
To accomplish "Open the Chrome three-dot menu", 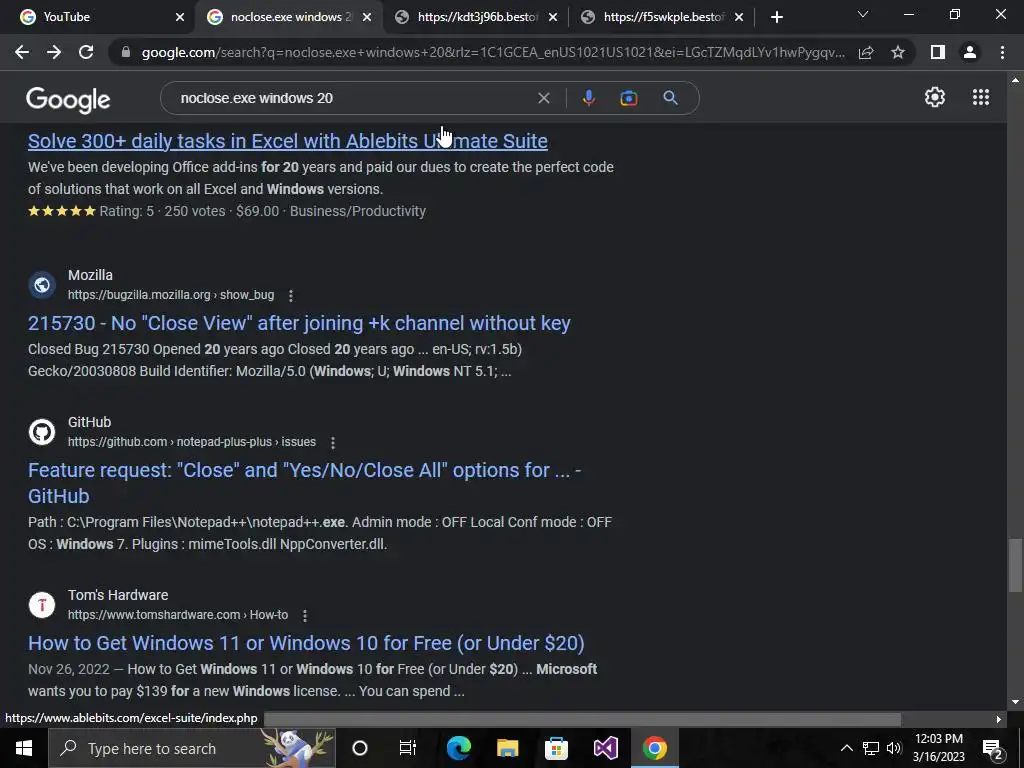I will click(1002, 52).
